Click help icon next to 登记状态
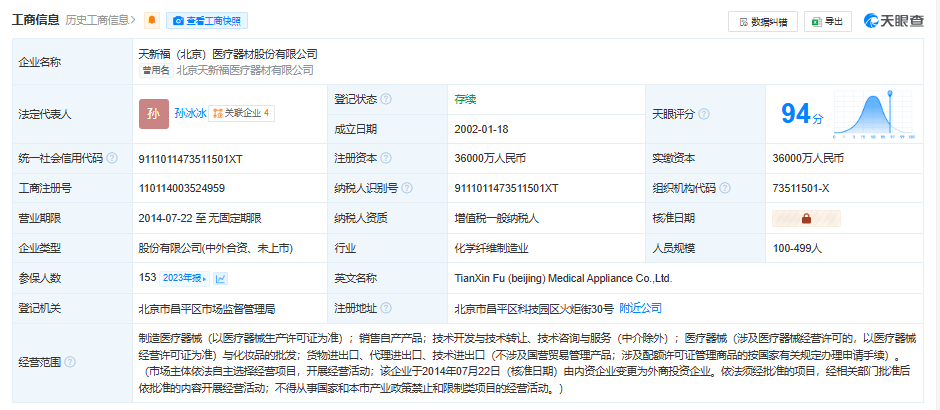The height and width of the screenshot is (410, 940). [386, 100]
